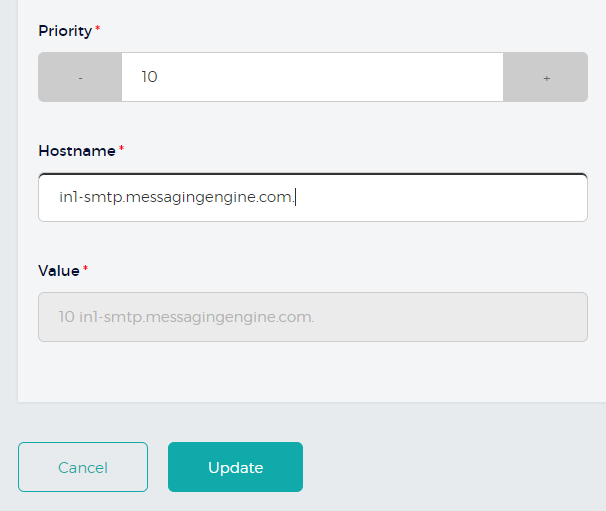The height and width of the screenshot is (511, 606).
Task: Decrease priority with the minus button
Action: point(80,77)
